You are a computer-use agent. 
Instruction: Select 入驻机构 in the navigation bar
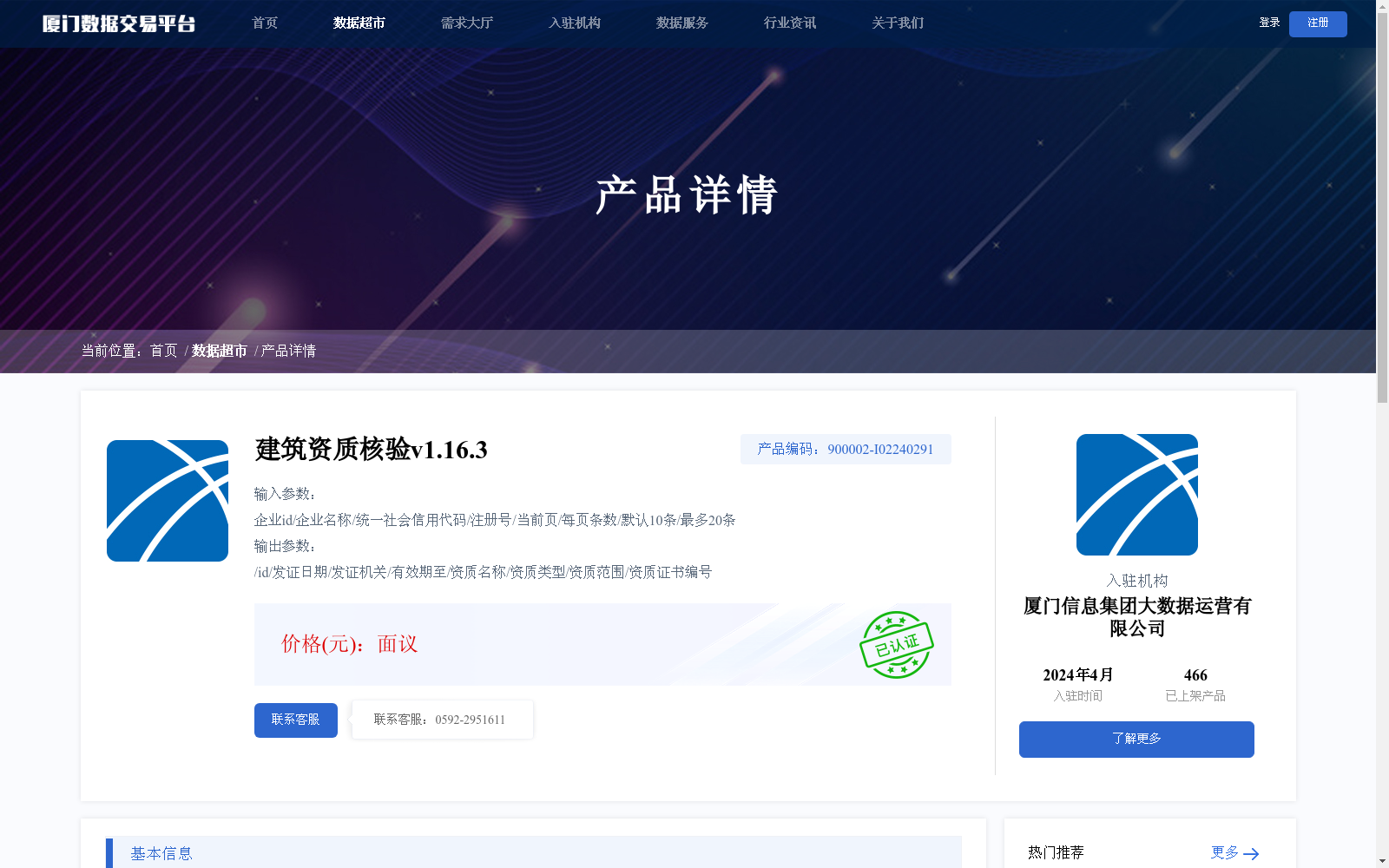click(x=575, y=23)
